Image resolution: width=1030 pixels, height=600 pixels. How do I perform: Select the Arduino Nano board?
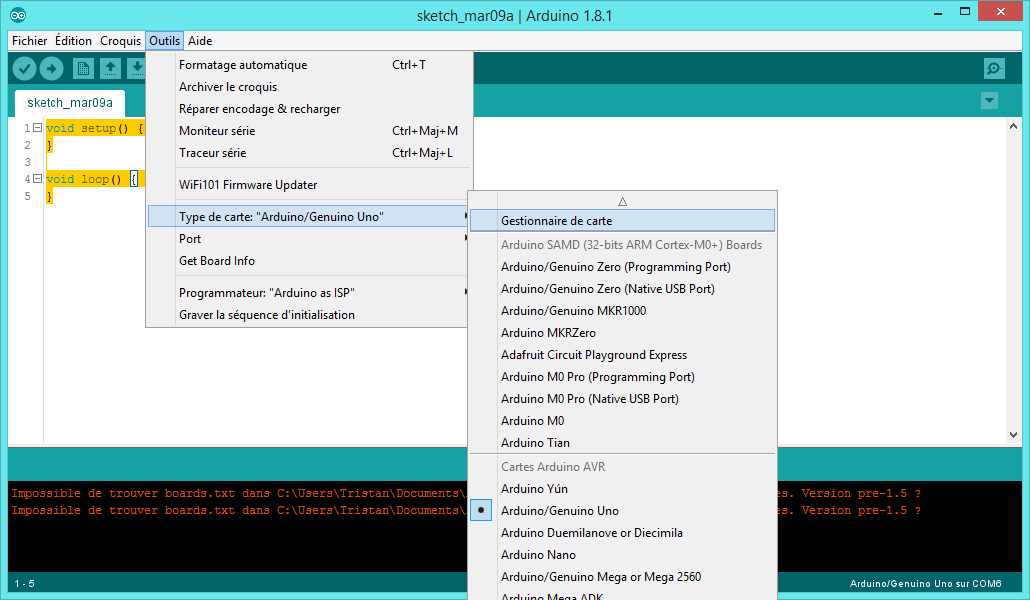[622, 555]
